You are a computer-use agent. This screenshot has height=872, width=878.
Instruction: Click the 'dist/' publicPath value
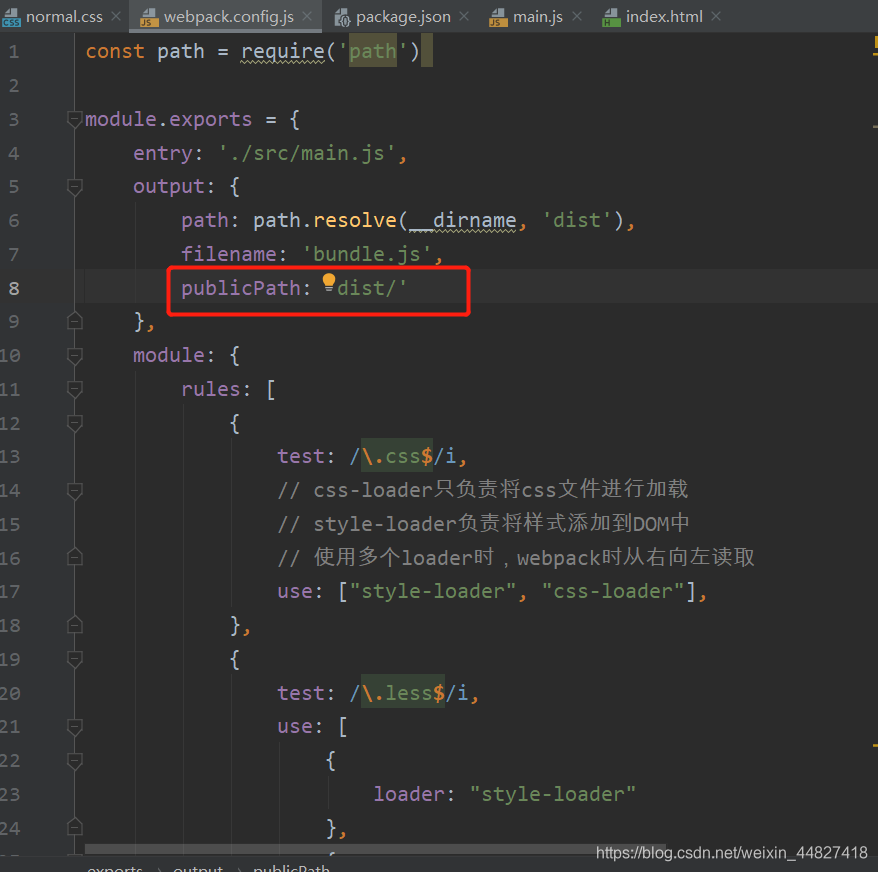point(367,288)
